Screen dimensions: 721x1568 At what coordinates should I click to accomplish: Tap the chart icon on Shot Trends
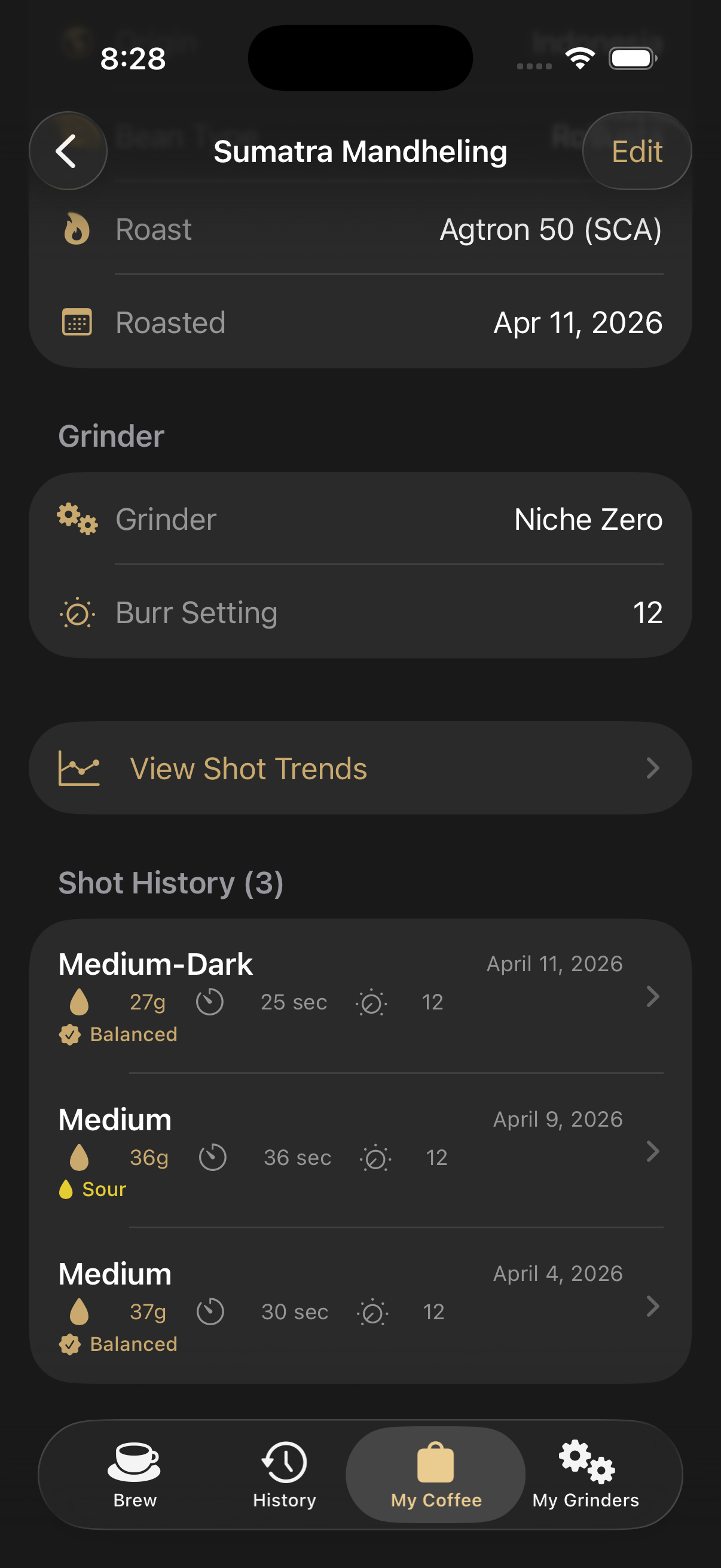click(x=78, y=768)
